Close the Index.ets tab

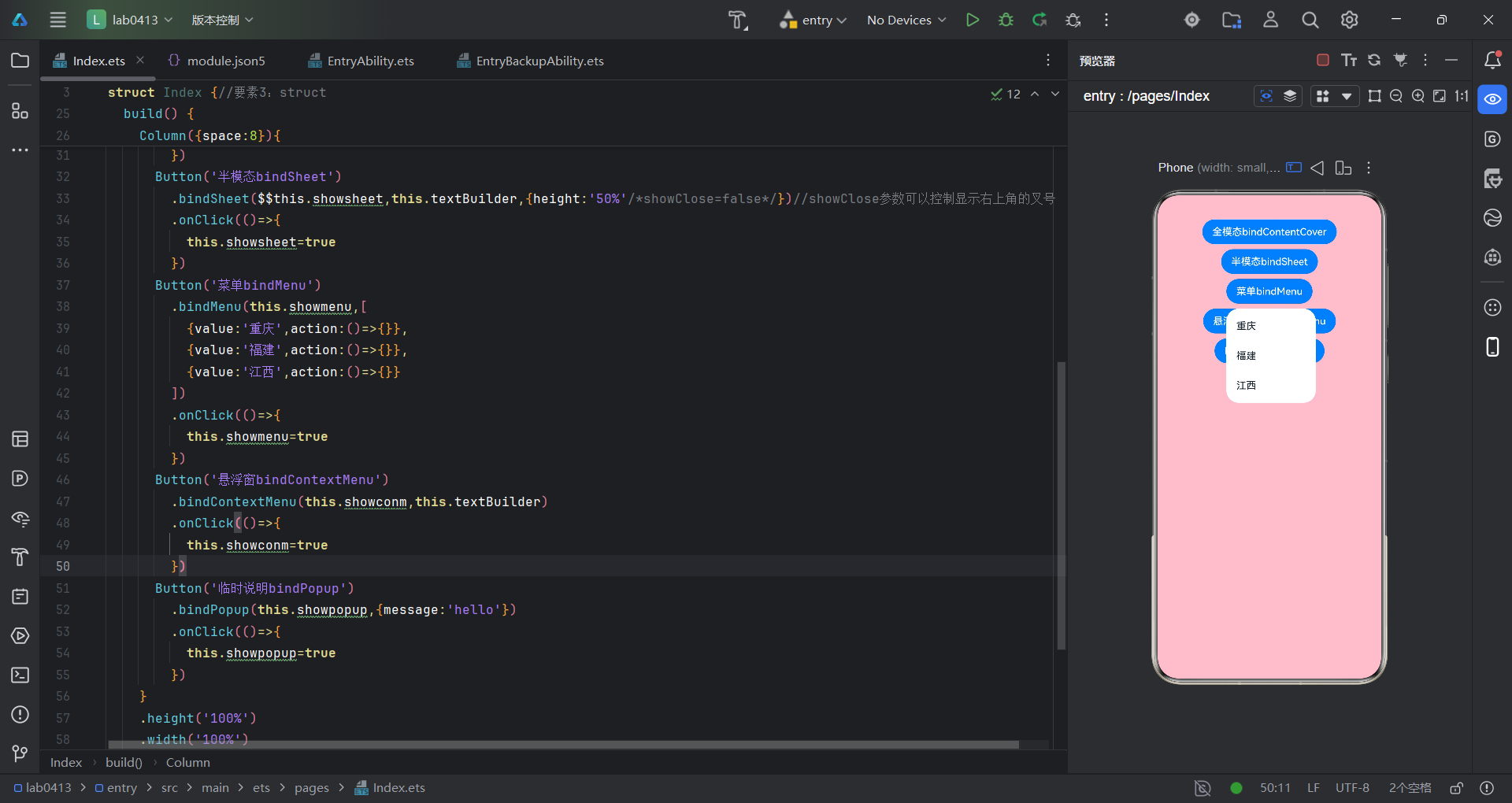pyautogui.click(x=140, y=60)
